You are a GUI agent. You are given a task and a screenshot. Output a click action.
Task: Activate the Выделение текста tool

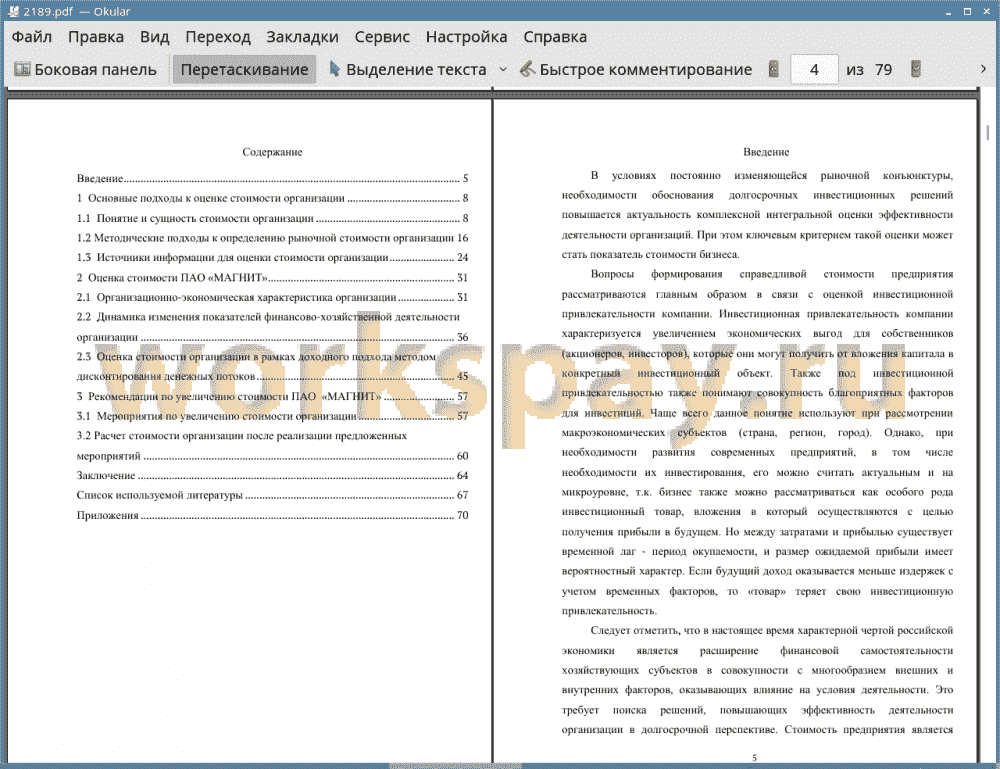[408, 70]
